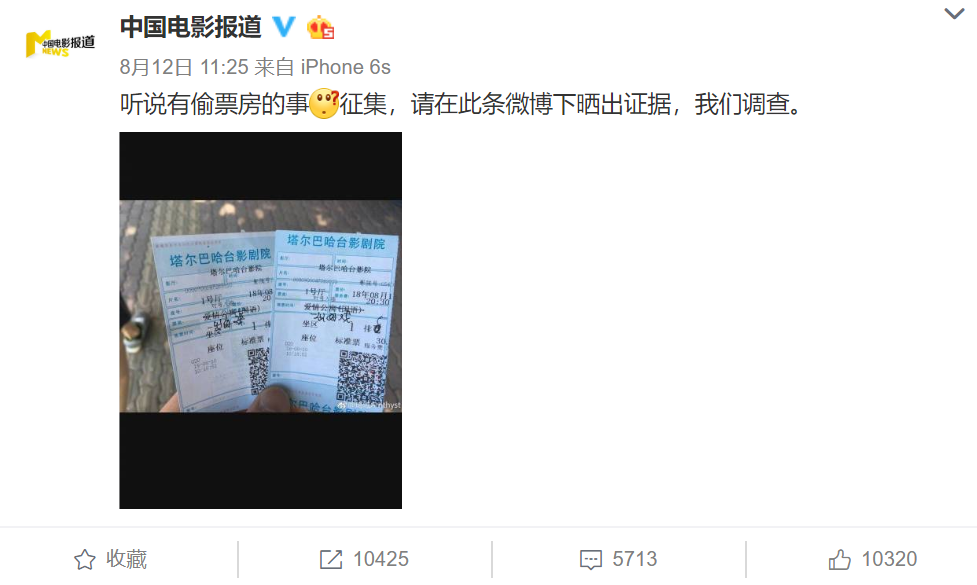Click the surprised emoji in the post text
The image size is (977, 585).
pyautogui.click(x=324, y=104)
